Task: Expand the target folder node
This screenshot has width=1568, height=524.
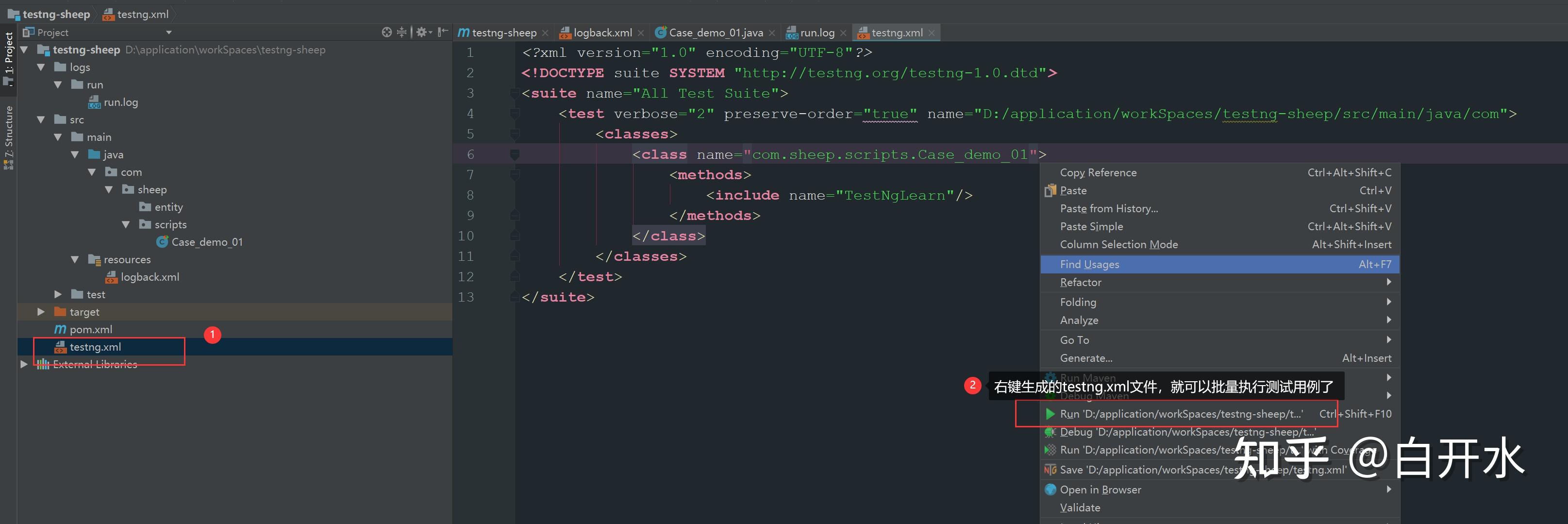Action: pos(41,312)
